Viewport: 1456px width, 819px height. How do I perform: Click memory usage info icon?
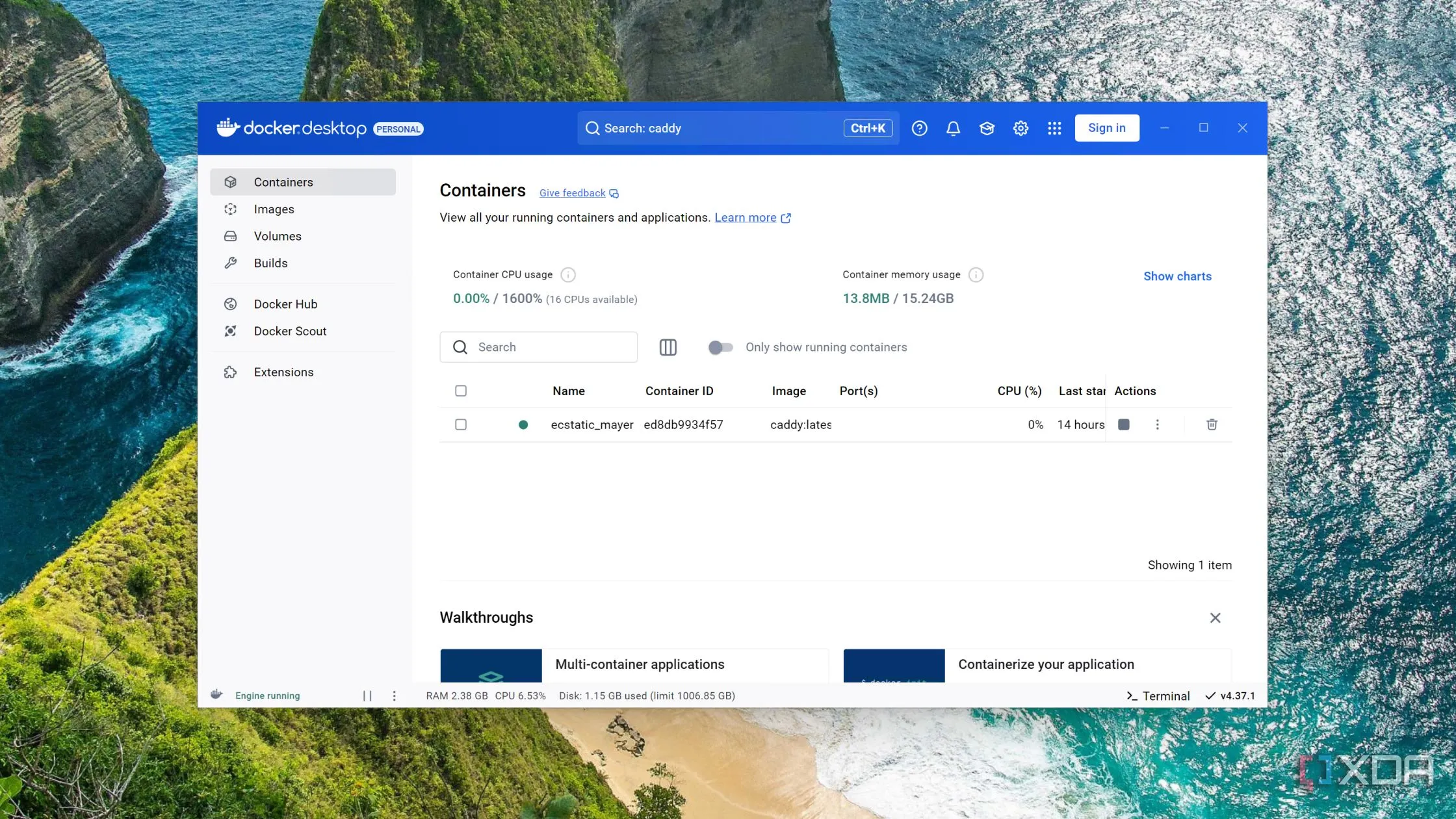(976, 275)
